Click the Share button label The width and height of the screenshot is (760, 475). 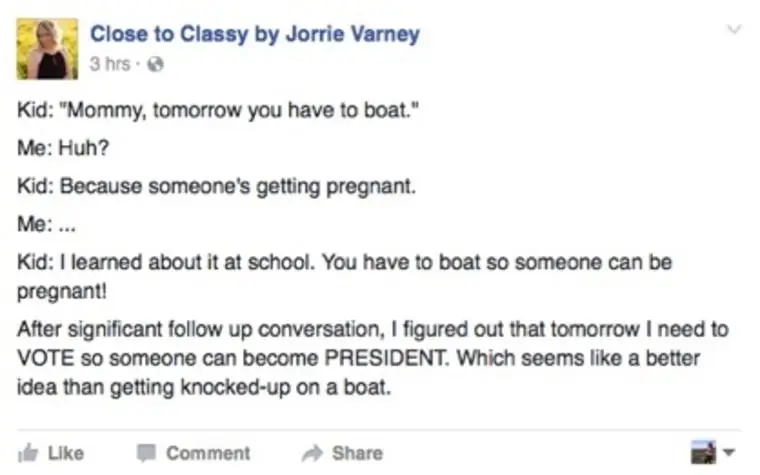(357, 453)
